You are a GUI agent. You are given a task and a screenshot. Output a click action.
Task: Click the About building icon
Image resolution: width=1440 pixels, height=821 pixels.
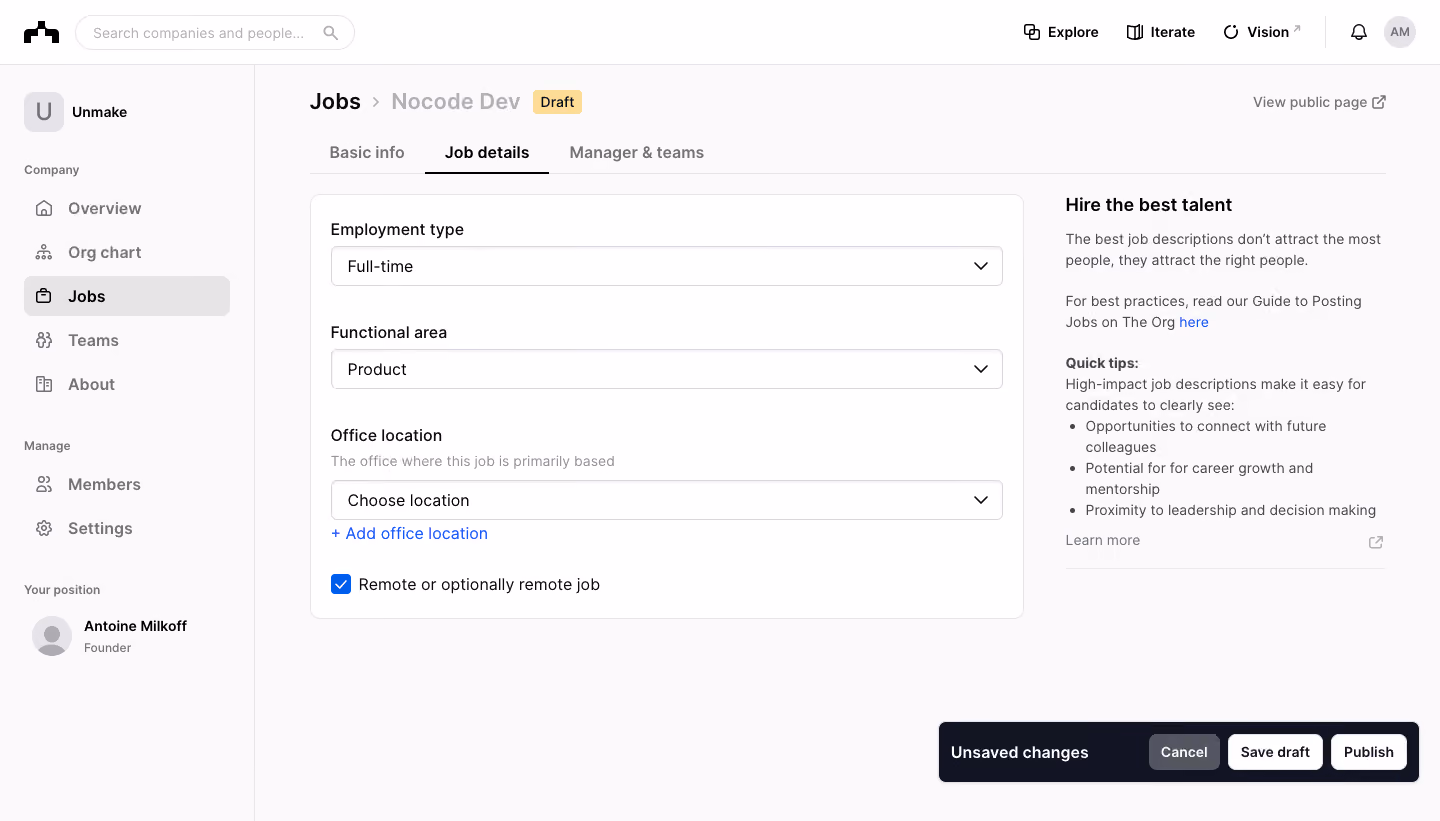tap(44, 384)
